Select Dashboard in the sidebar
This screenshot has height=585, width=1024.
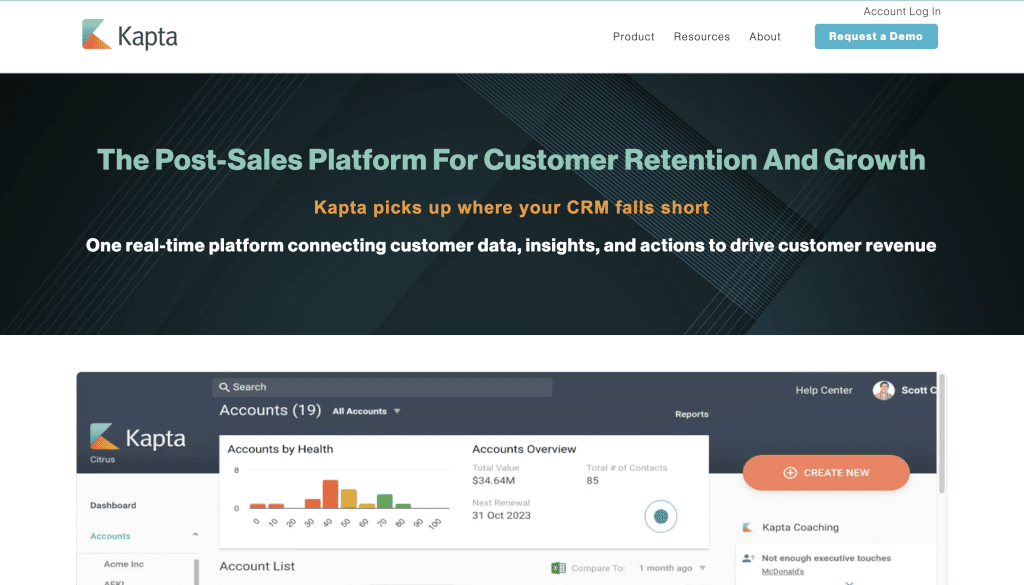click(113, 505)
